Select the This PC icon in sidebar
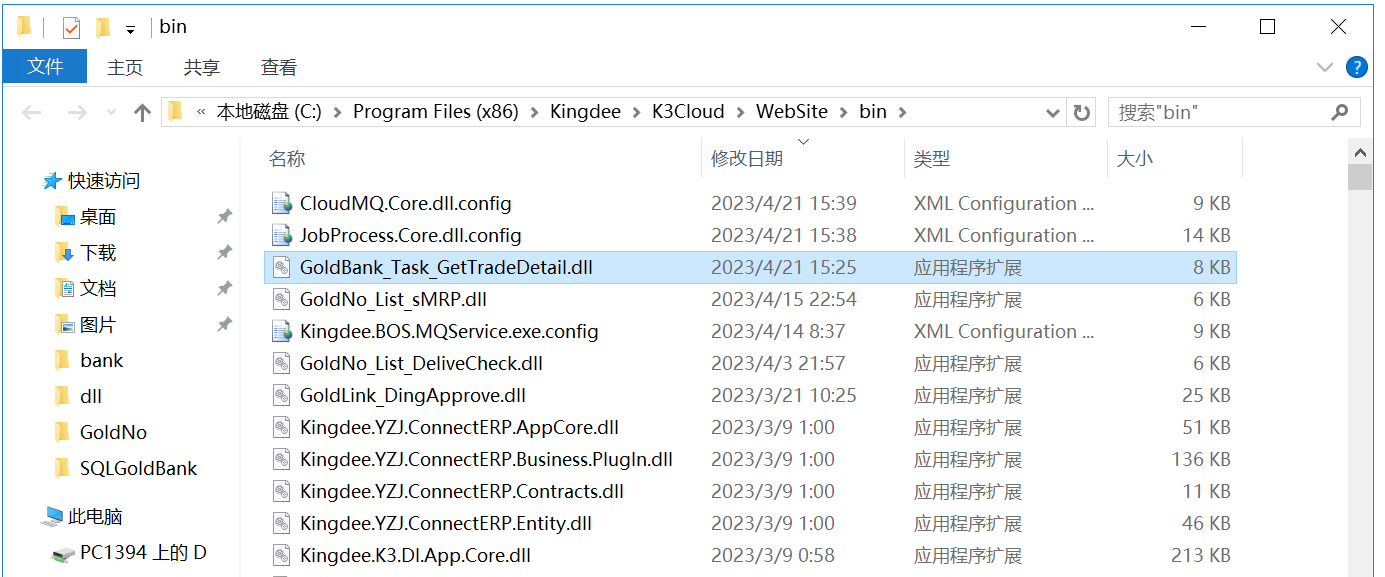This screenshot has width=1385, height=577. (53, 517)
